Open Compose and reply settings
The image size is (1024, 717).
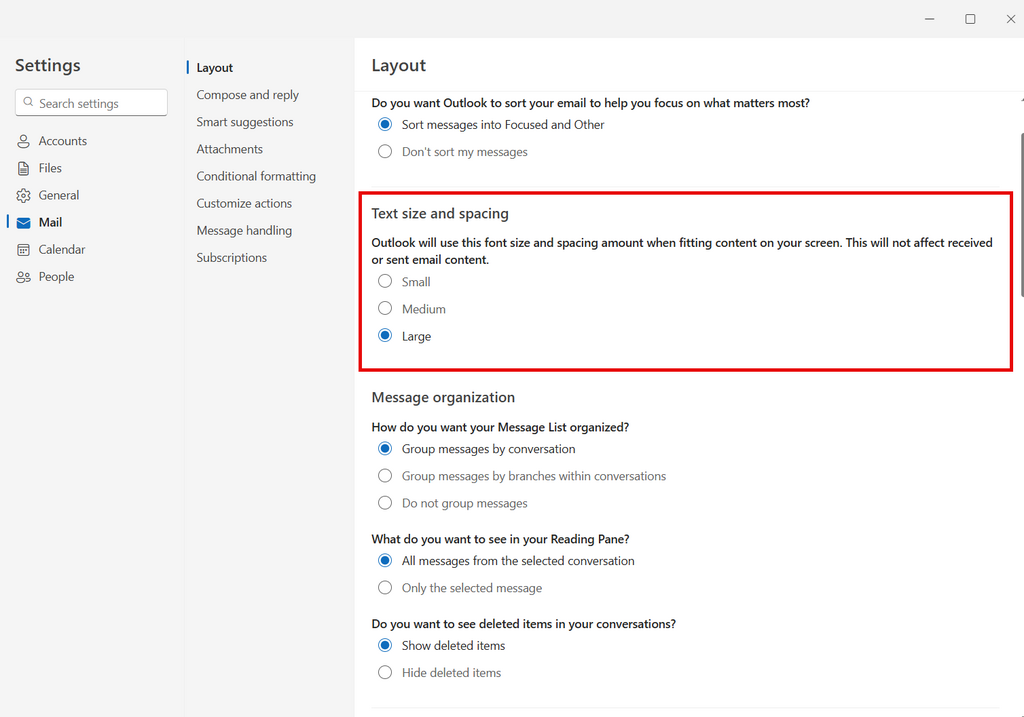click(x=248, y=95)
